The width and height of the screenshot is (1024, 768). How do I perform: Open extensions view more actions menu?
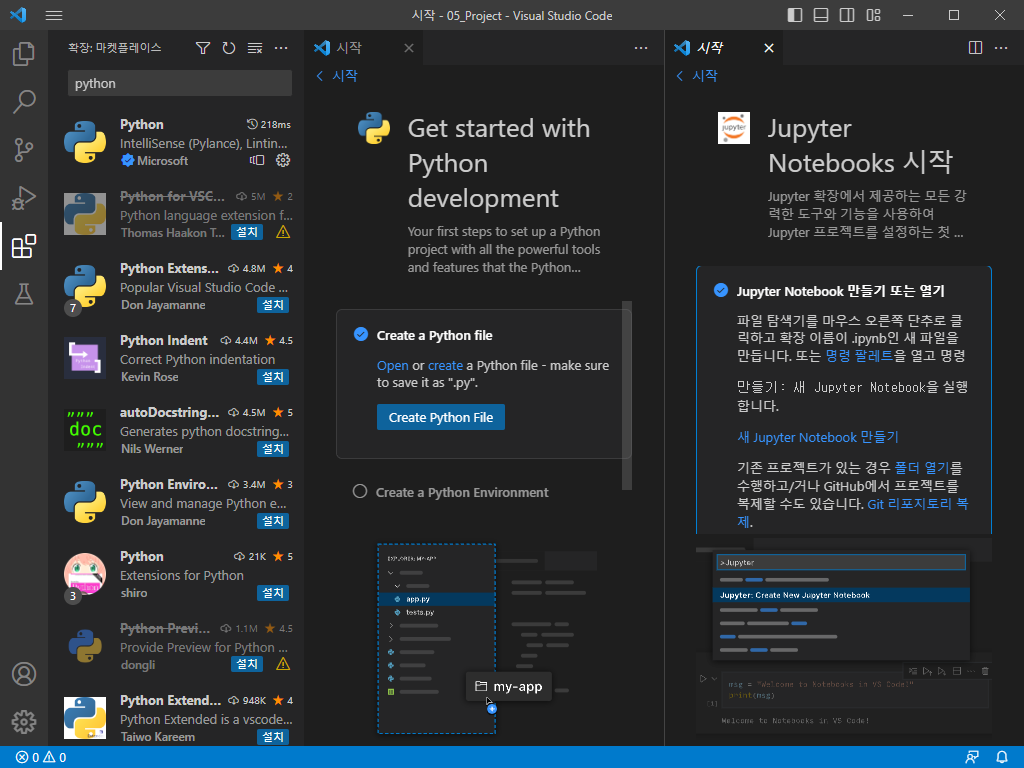[x=281, y=48]
